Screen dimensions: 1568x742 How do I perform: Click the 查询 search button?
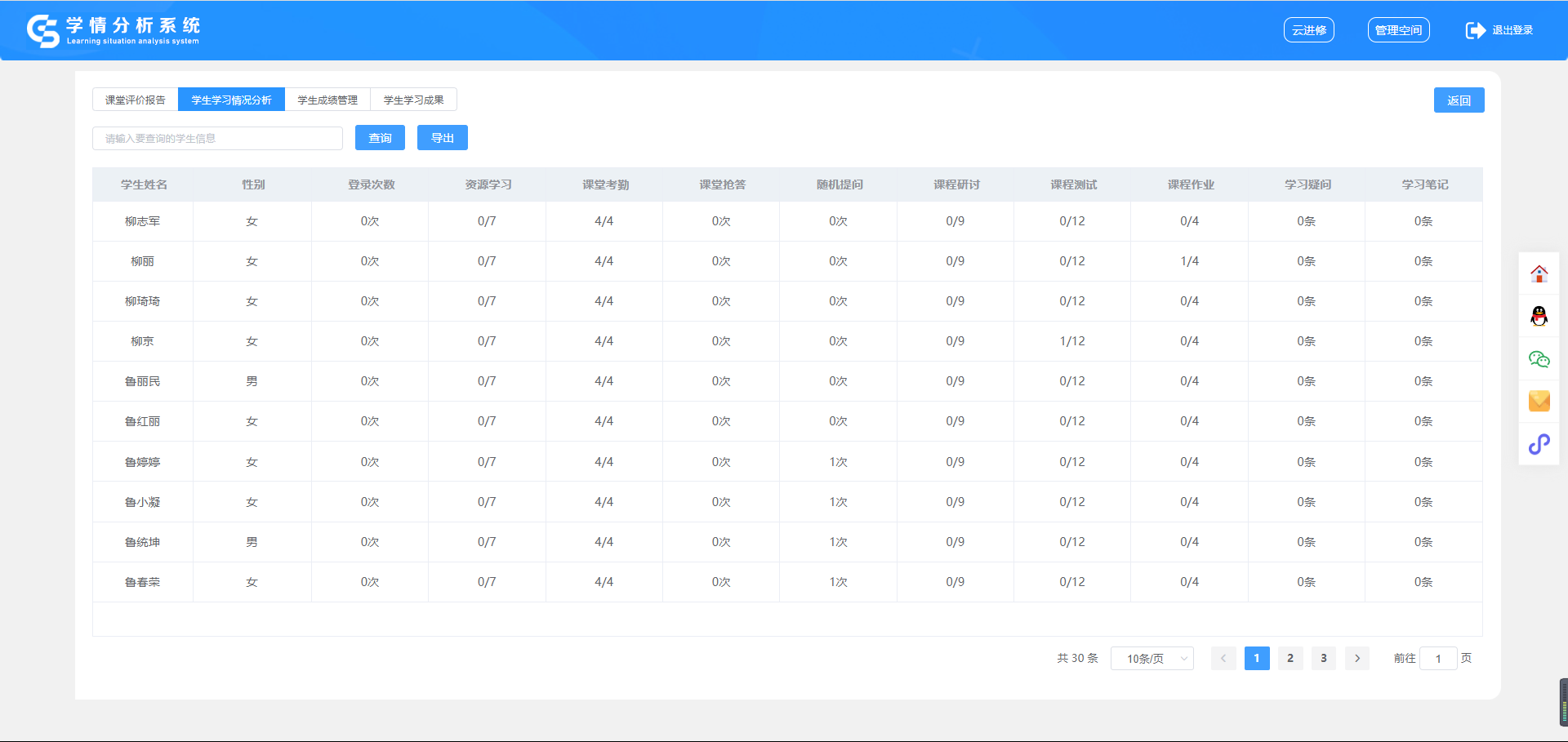click(x=380, y=138)
